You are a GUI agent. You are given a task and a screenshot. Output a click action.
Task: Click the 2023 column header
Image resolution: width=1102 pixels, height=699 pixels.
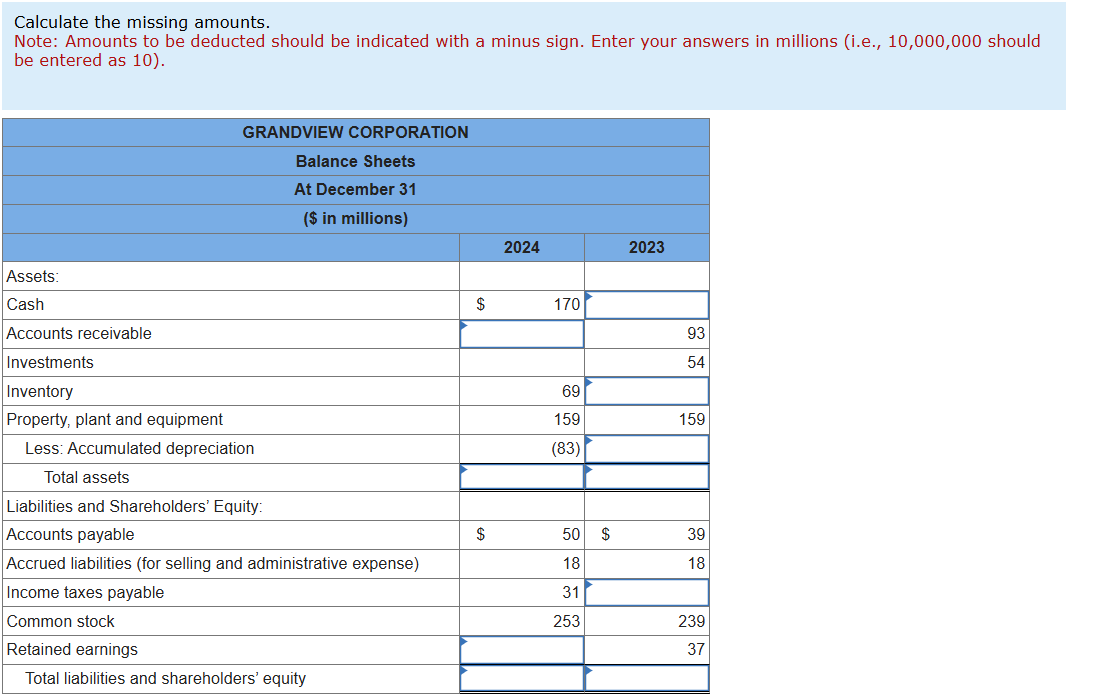(x=646, y=246)
